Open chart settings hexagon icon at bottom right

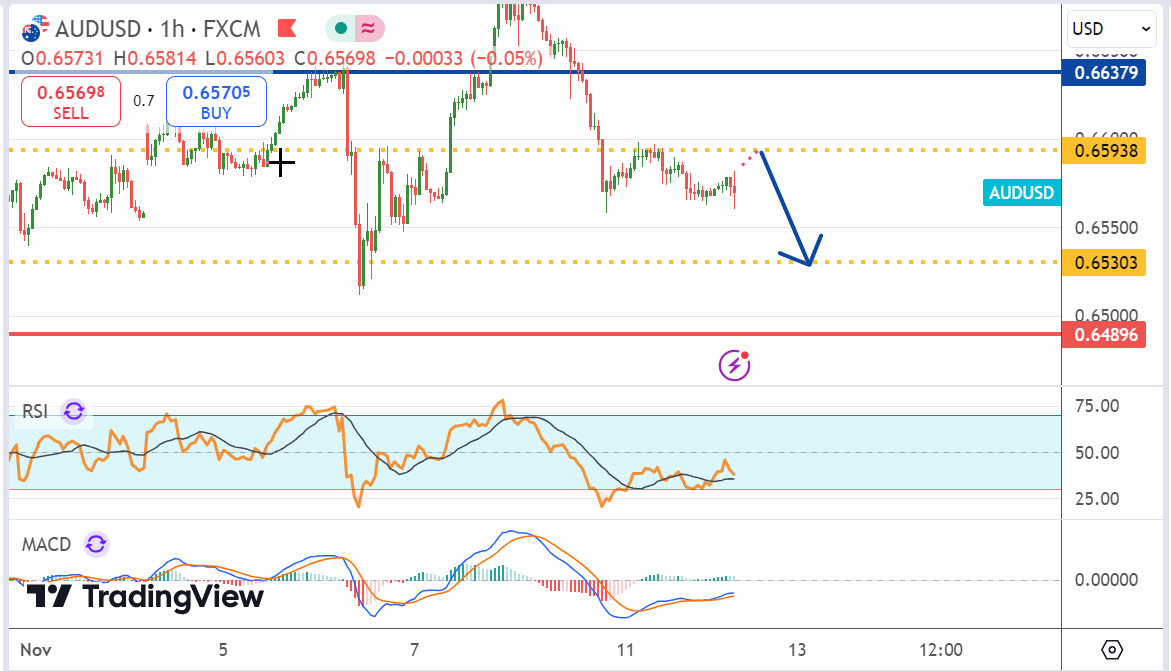tap(1113, 649)
